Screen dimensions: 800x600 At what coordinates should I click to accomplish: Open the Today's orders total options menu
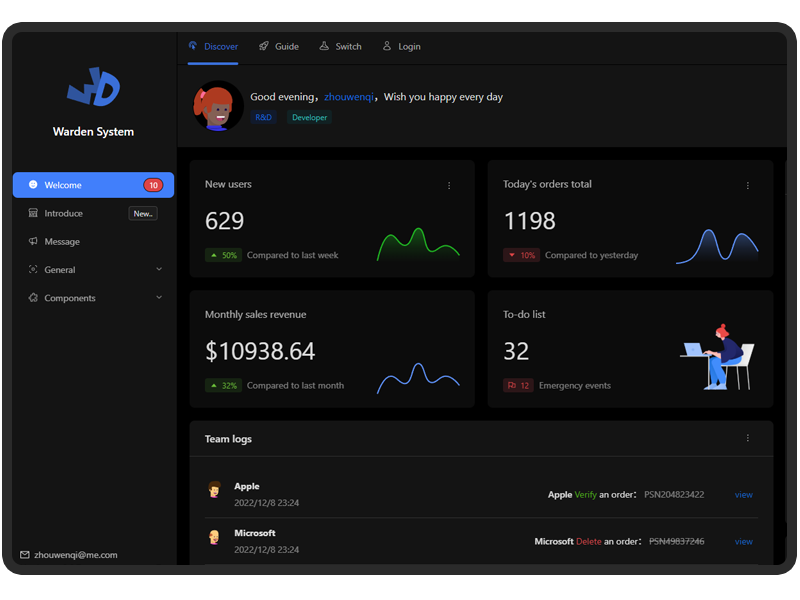coord(747,185)
